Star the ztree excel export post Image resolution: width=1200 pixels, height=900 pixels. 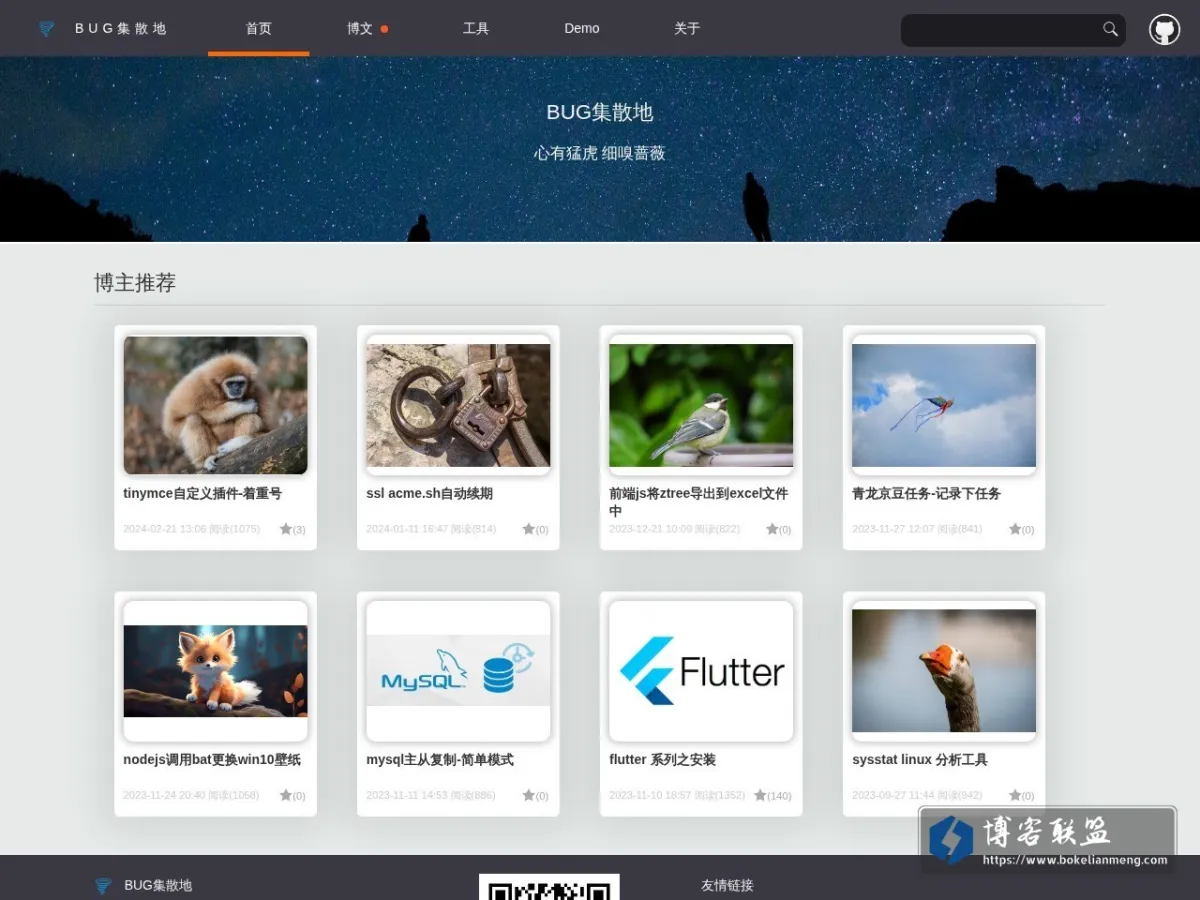tap(771, 529)
